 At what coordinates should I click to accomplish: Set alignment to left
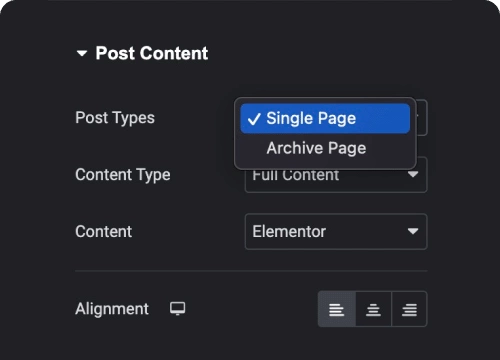click(337, 309)
